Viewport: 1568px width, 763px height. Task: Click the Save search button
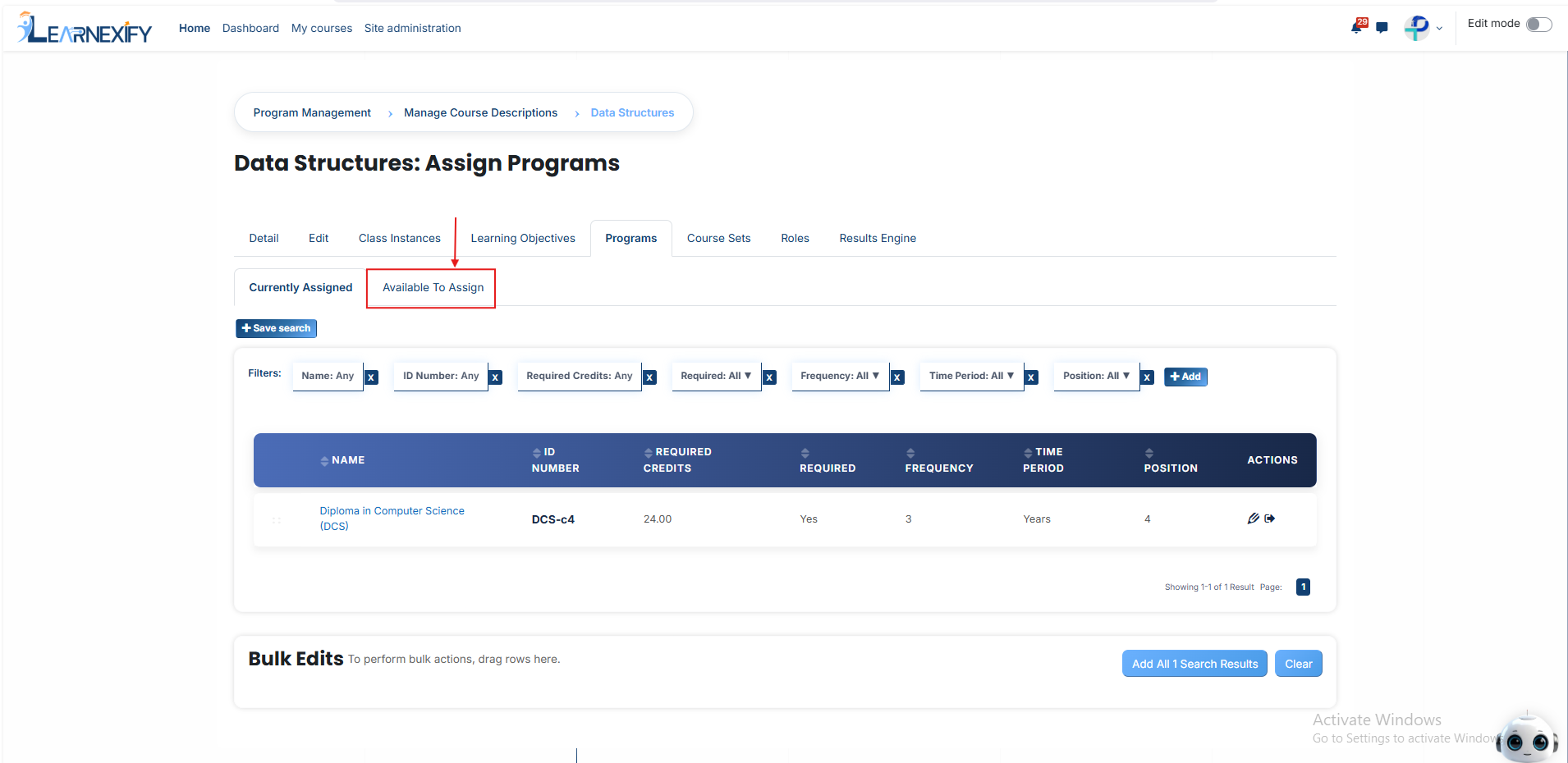276,328
